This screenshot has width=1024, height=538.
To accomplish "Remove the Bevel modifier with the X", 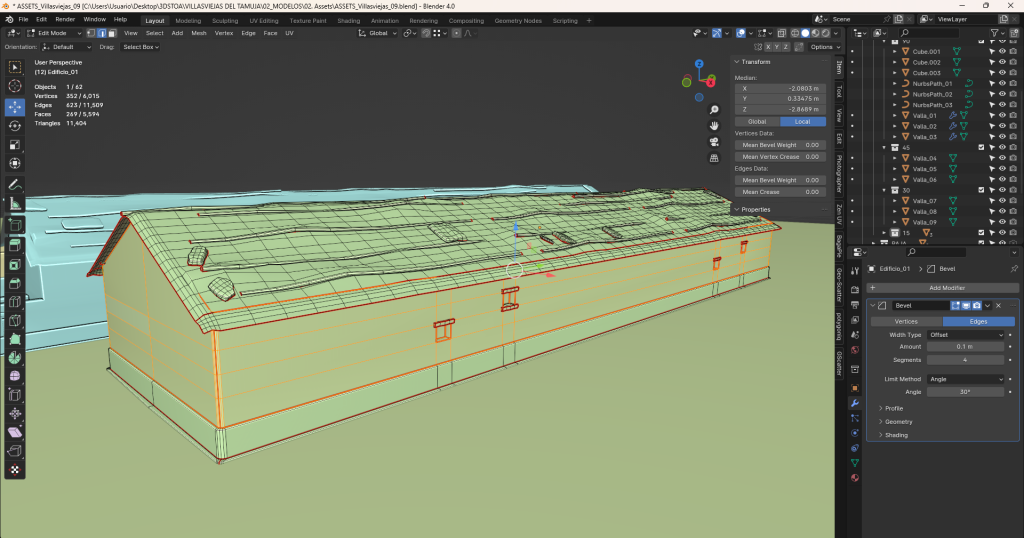I will [x=998, y=305].
